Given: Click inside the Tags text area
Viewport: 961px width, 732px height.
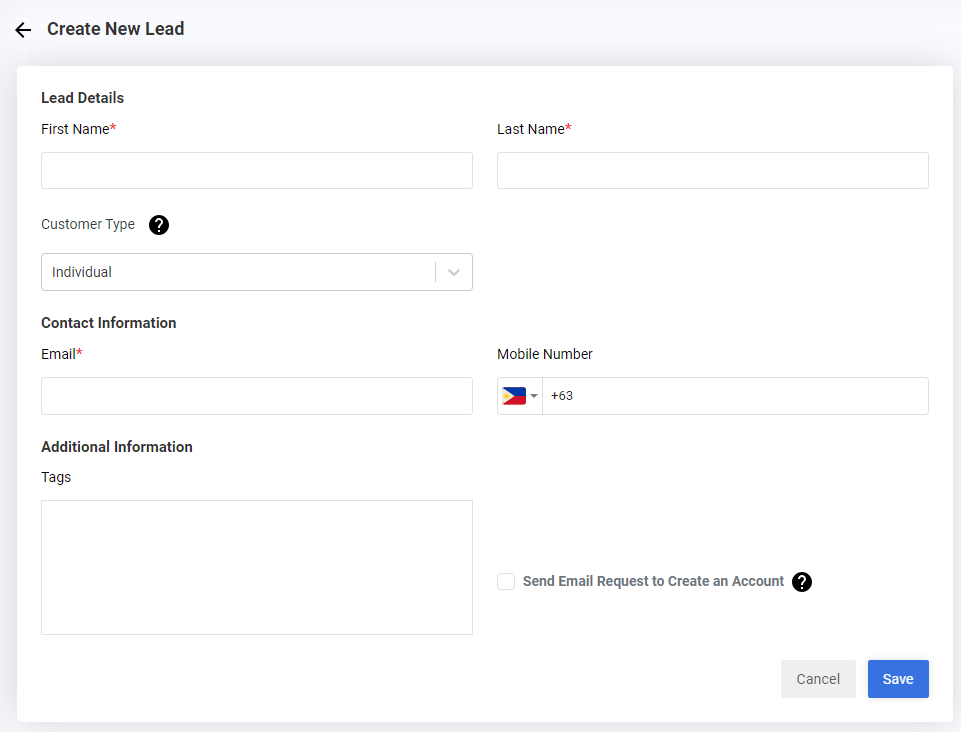Looking at the screenshot, I should (x=256, y=567).
